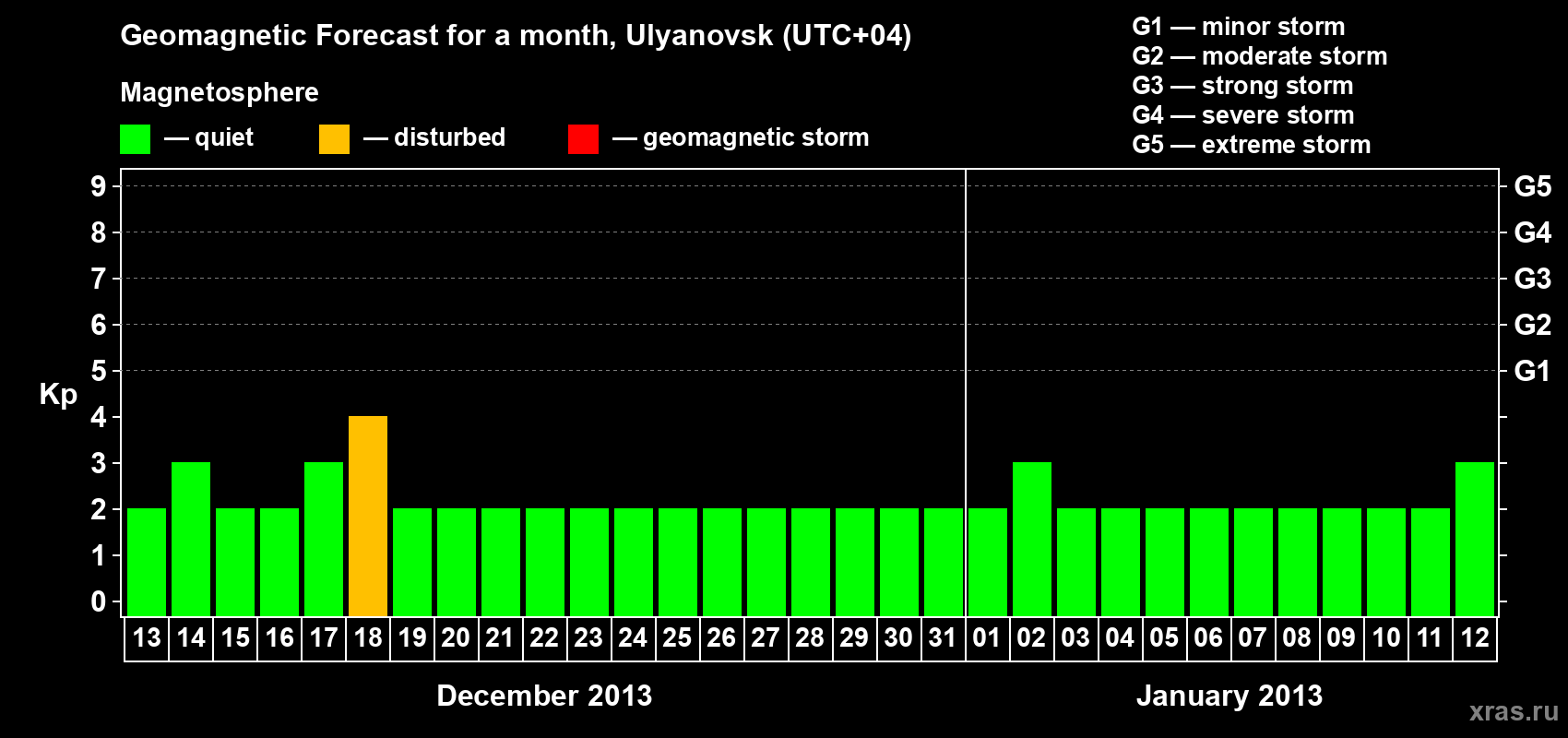Click the January 2013 month label
The width and height of the screenshot is (1568, 738).
point(1229,696)
